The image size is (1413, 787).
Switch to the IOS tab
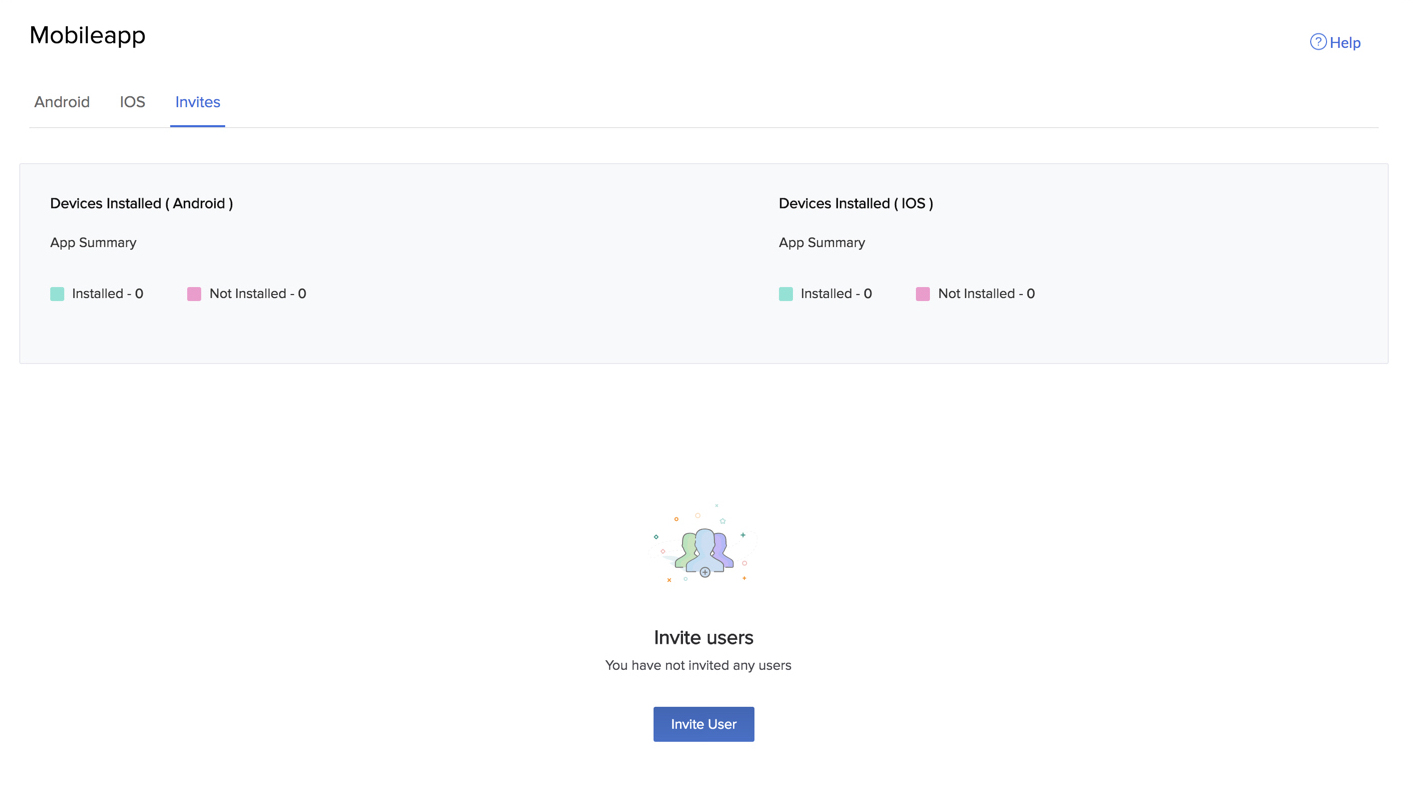point(132,102)
